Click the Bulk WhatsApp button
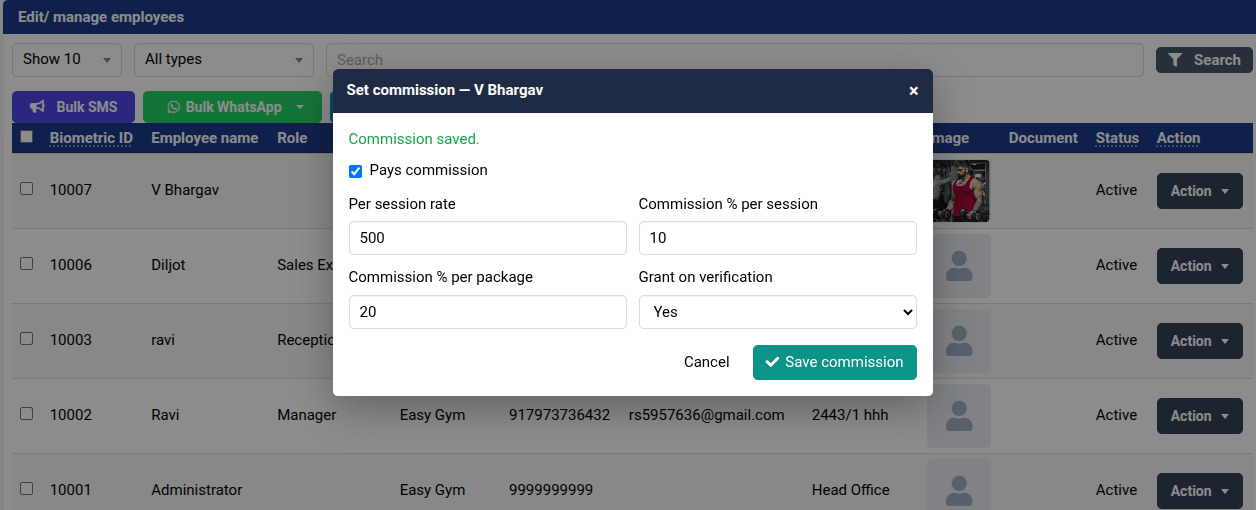This screenshot has width=1256, height=510. [x=232, y=107]
